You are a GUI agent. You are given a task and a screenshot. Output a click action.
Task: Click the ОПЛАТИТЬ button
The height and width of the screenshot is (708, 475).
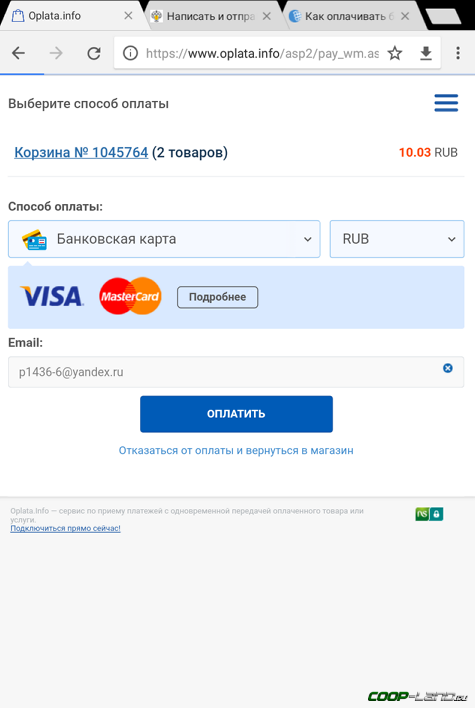(x=236, y=414)
